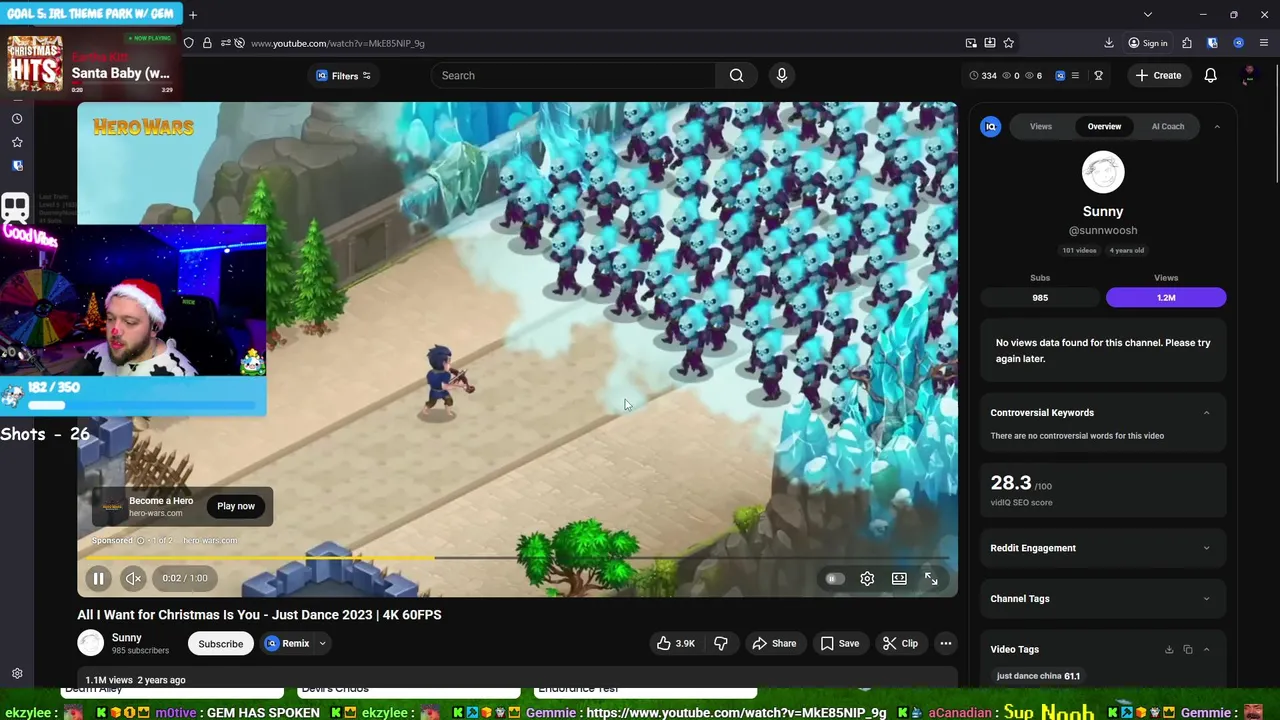Collapse the Video Tags section
The image size is (1280, 720).
point(1206,650)
